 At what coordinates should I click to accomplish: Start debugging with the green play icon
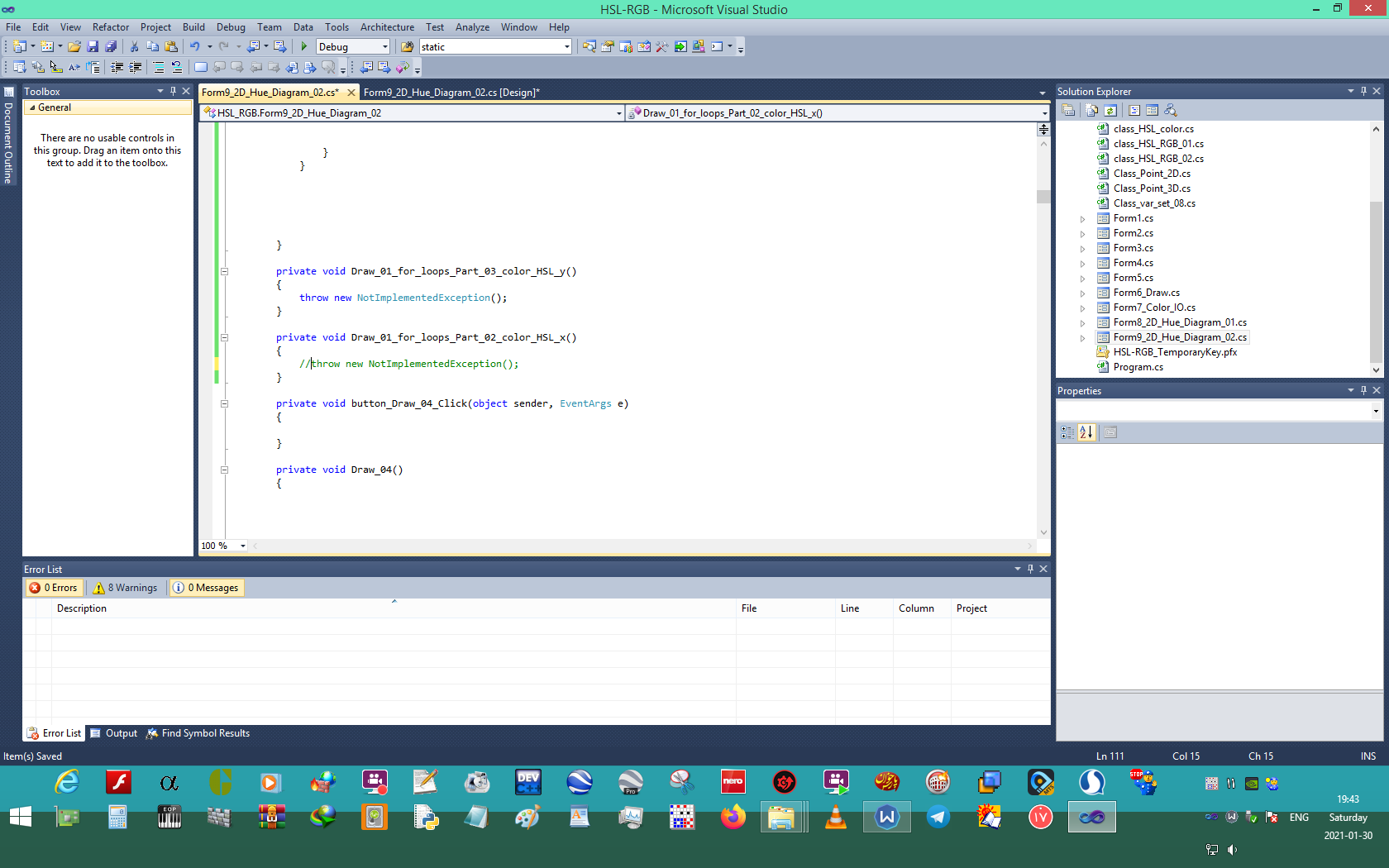pos(304,47)
